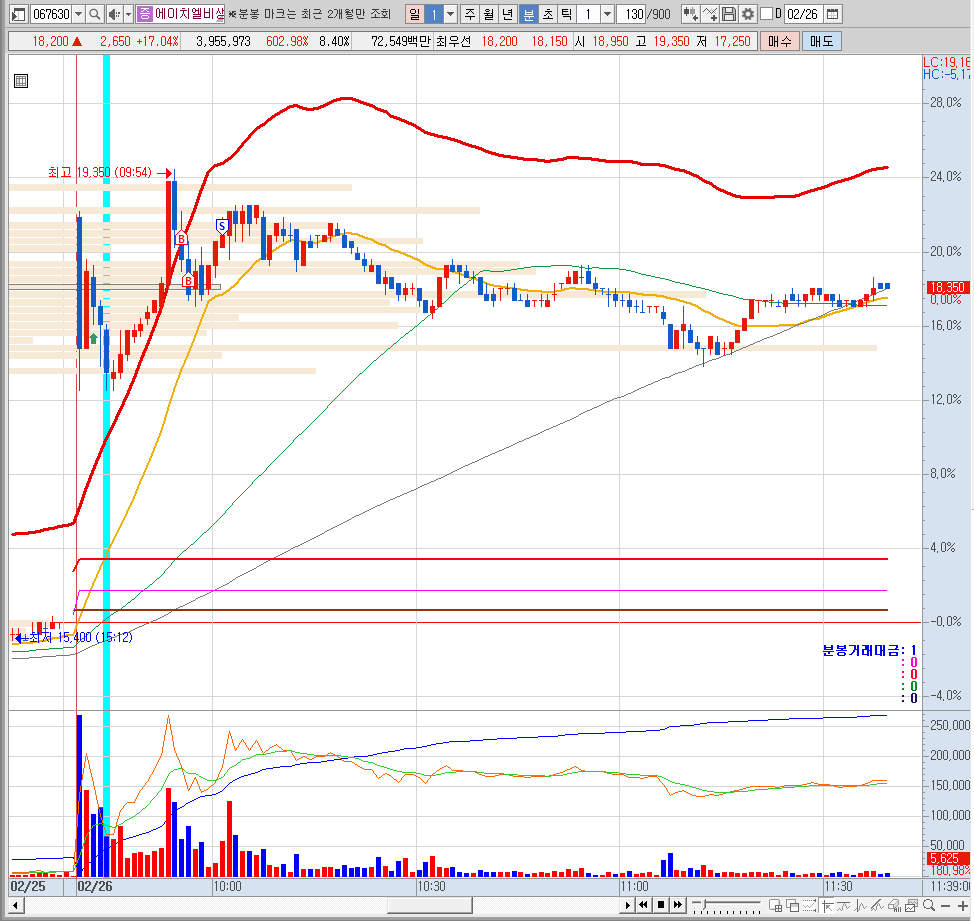This screenshot has width=974, height=921.
Task: Select the 일 (daily) period button
Action: click(414, 14)
